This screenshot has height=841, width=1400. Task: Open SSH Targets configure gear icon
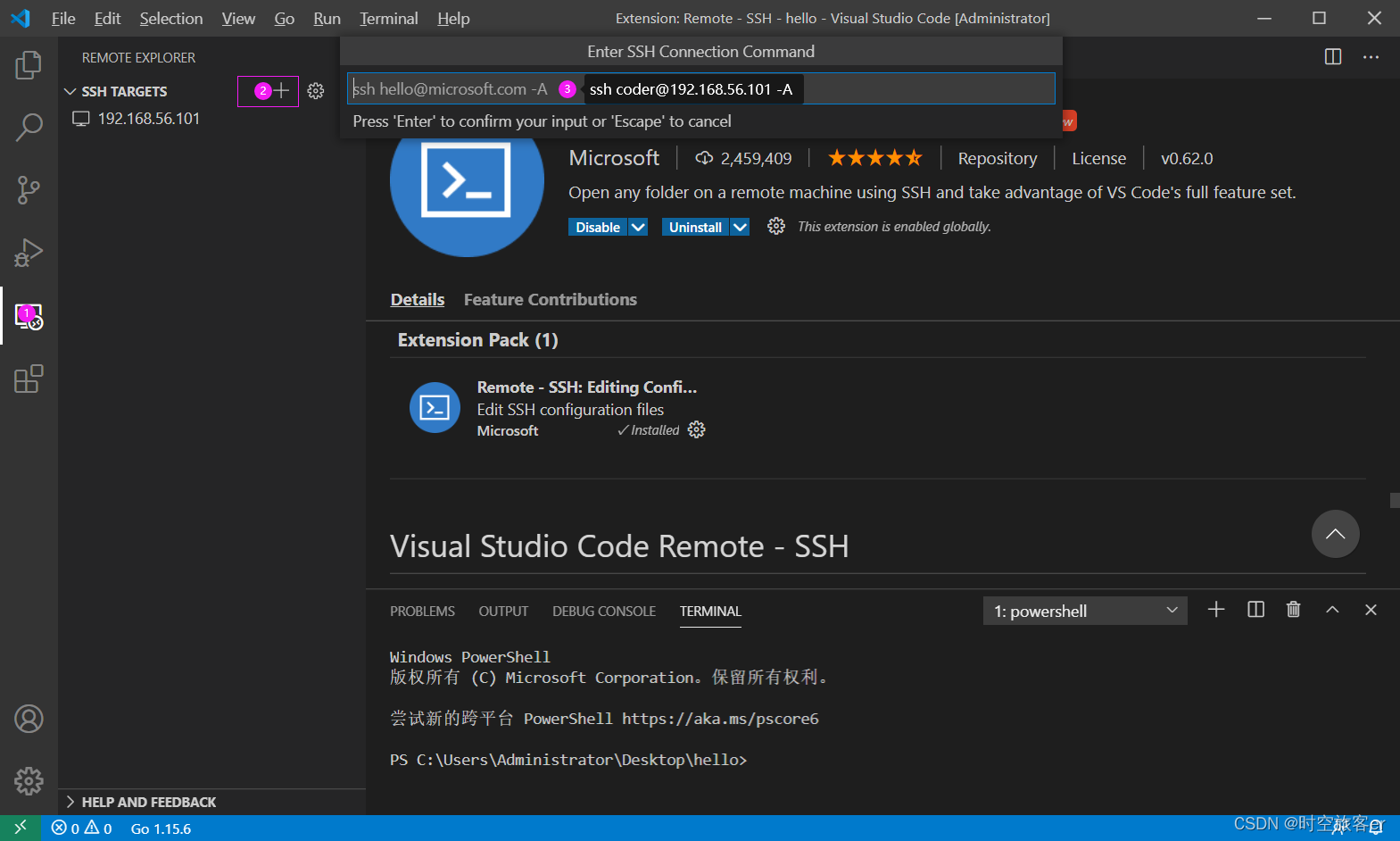pyautogui.click(x=316, y=91)
